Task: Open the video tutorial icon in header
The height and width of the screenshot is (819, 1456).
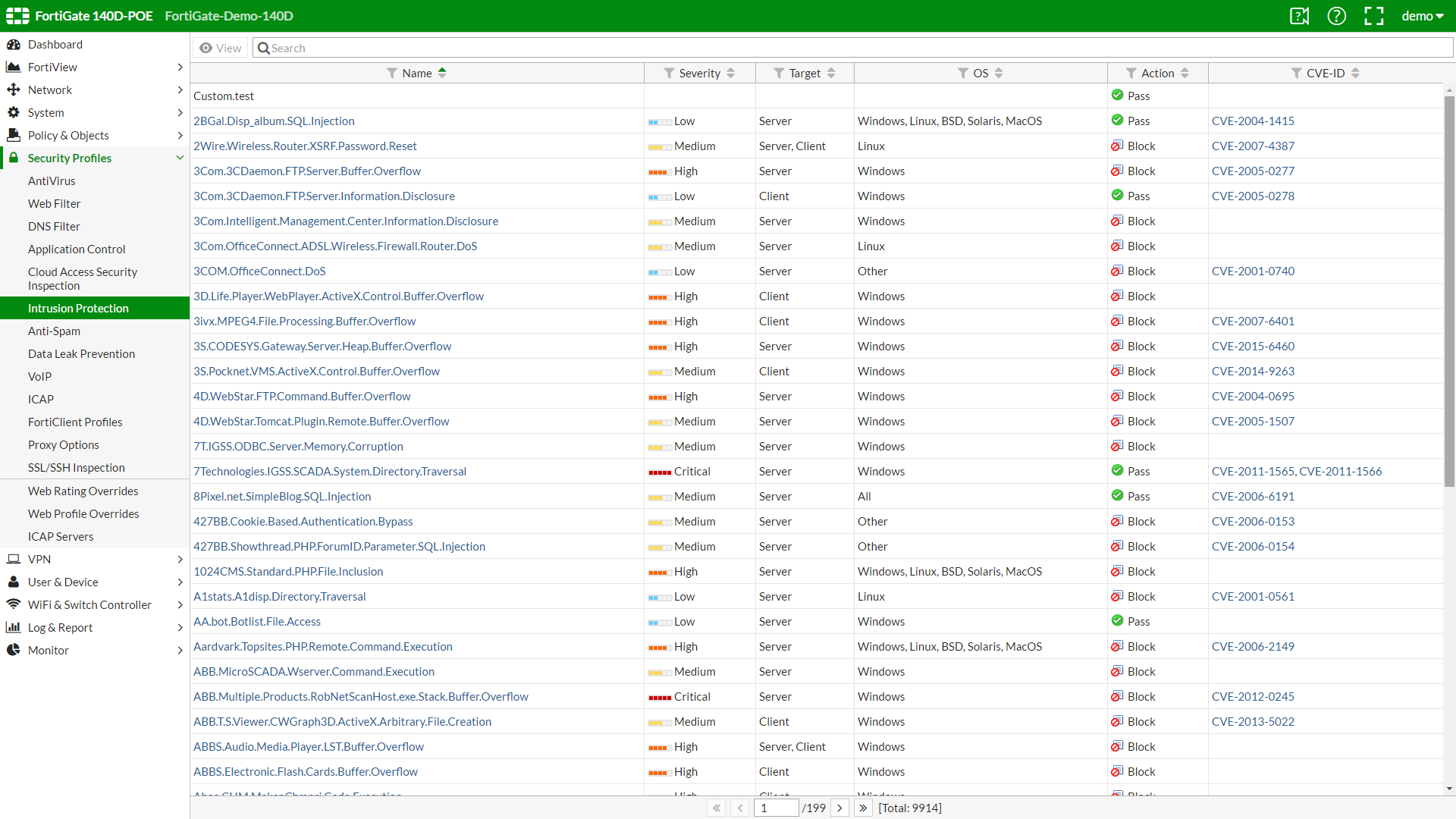Action: [x=1299, y=16]
